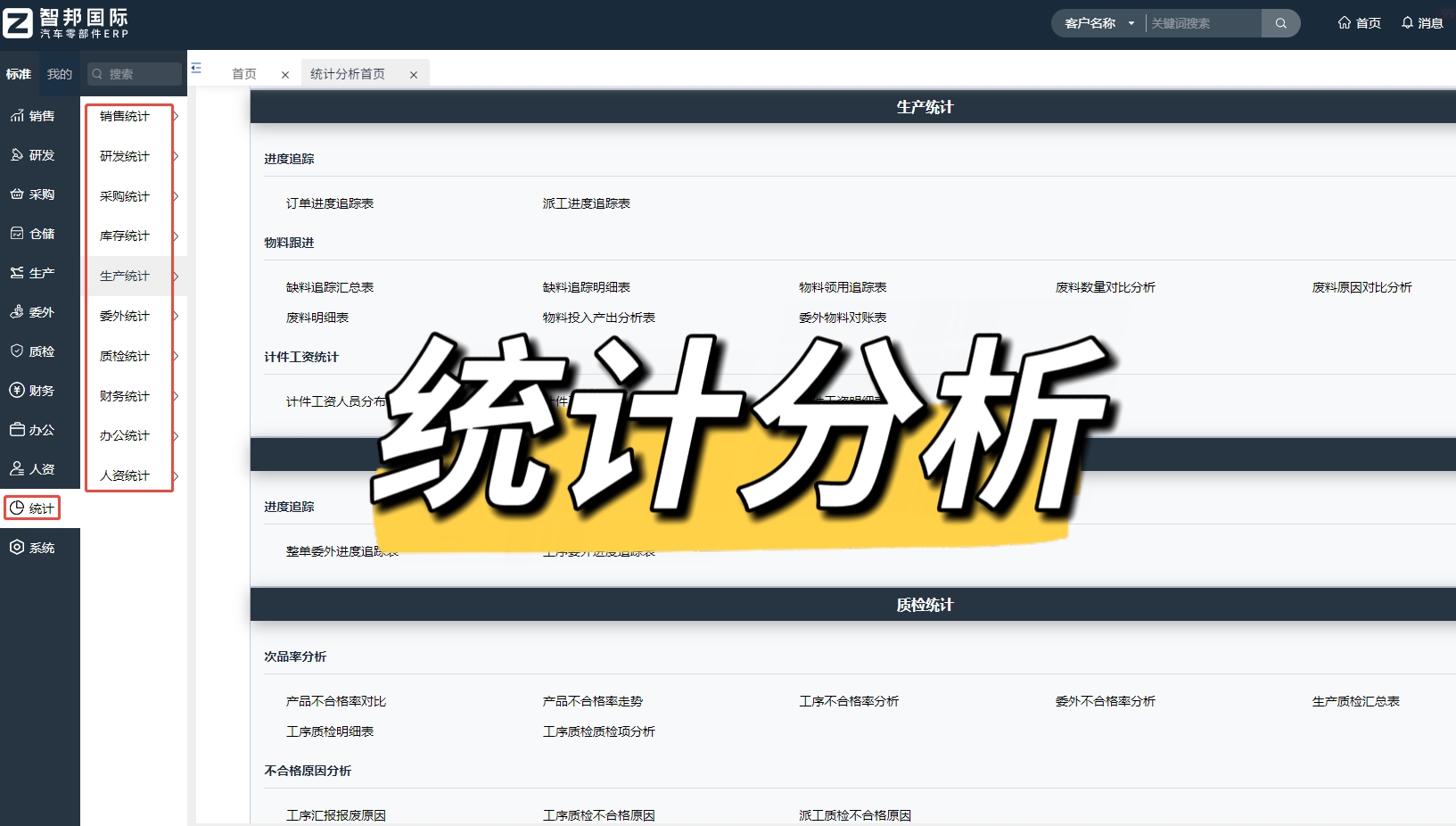The height and width of the screenshot is (826, 1456).
Task: Open 产品不合格率走势 report
Action: click(x=593, y=701)
